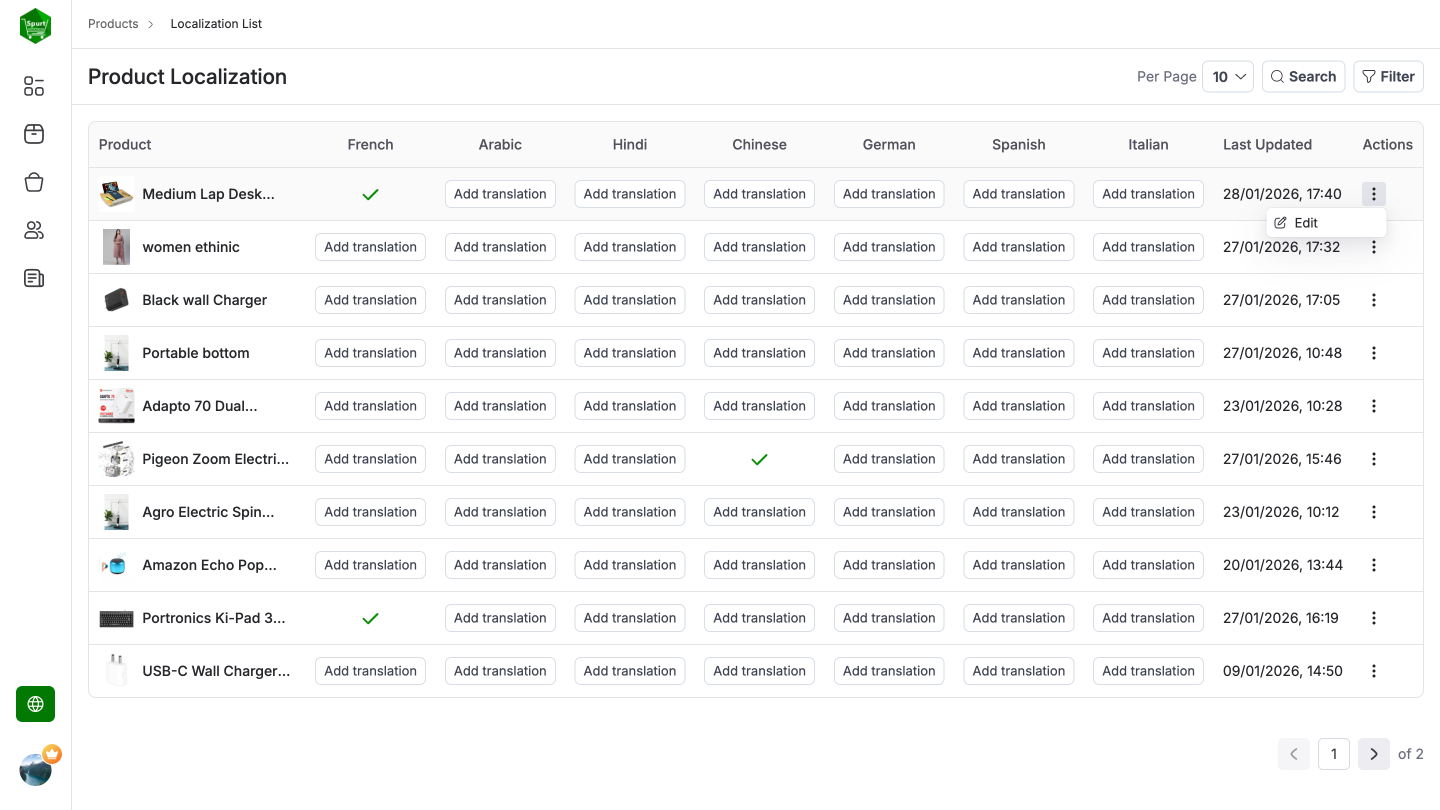Toggle the French translation check for Medium Lap Desk
The image size is (1440, 810).
[370, 193]
